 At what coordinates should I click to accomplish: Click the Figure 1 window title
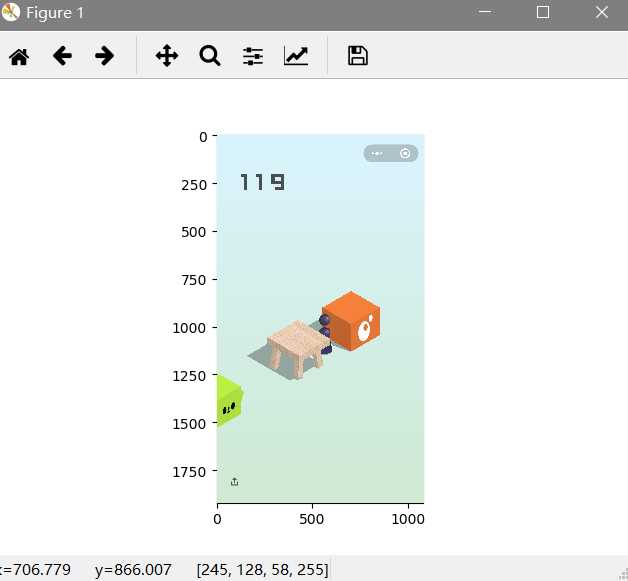pyautogui.click(x=55, y=13)
